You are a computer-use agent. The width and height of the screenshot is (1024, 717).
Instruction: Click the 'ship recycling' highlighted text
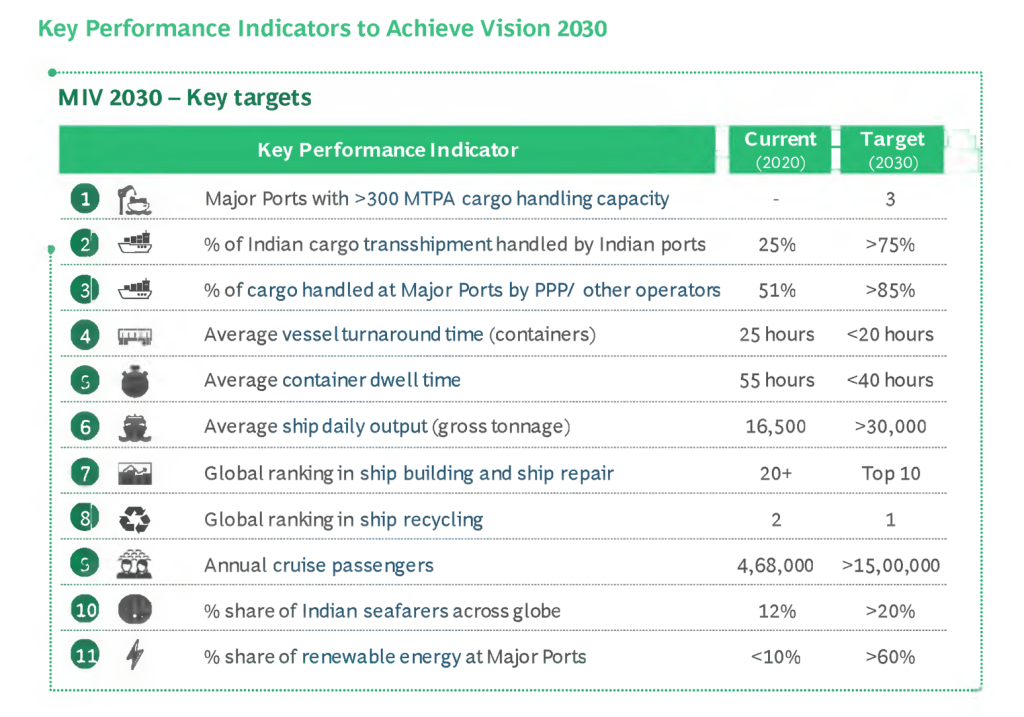(421, 520)
